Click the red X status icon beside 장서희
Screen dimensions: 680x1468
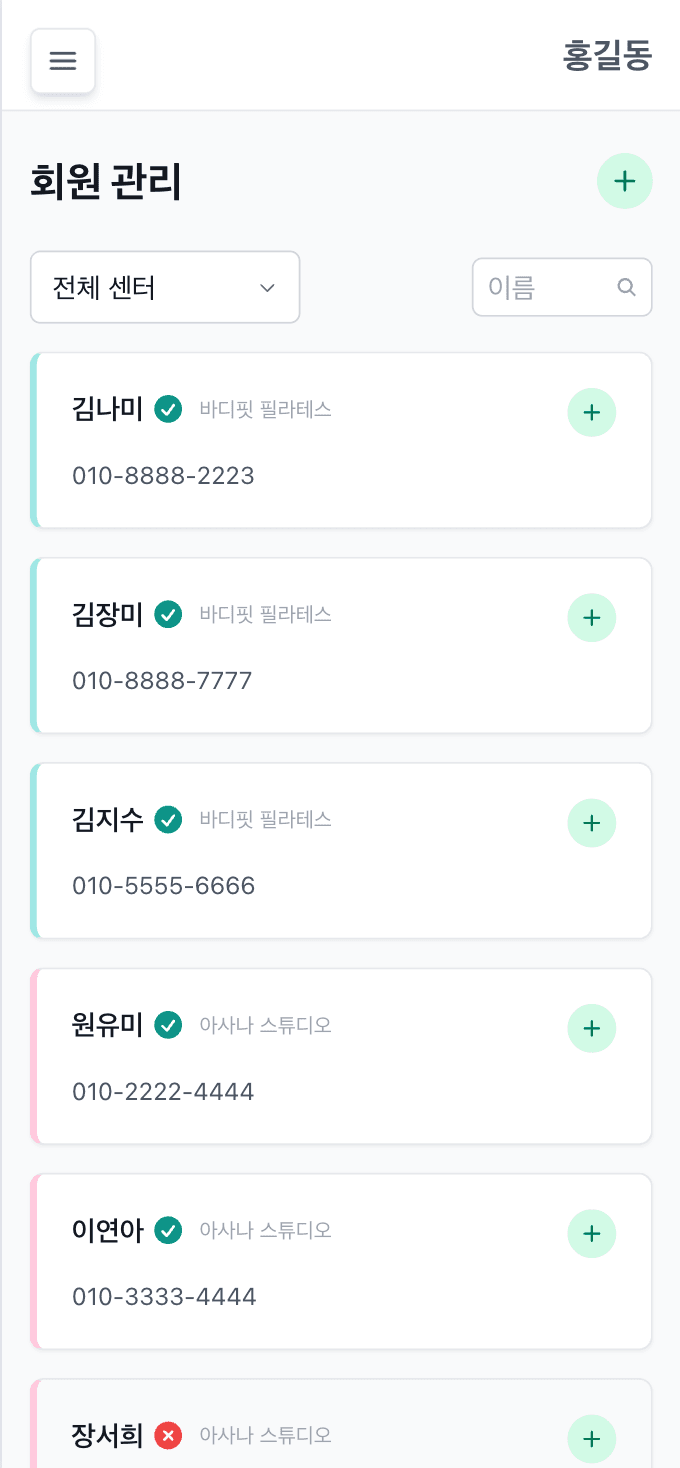click(168, 1435)
